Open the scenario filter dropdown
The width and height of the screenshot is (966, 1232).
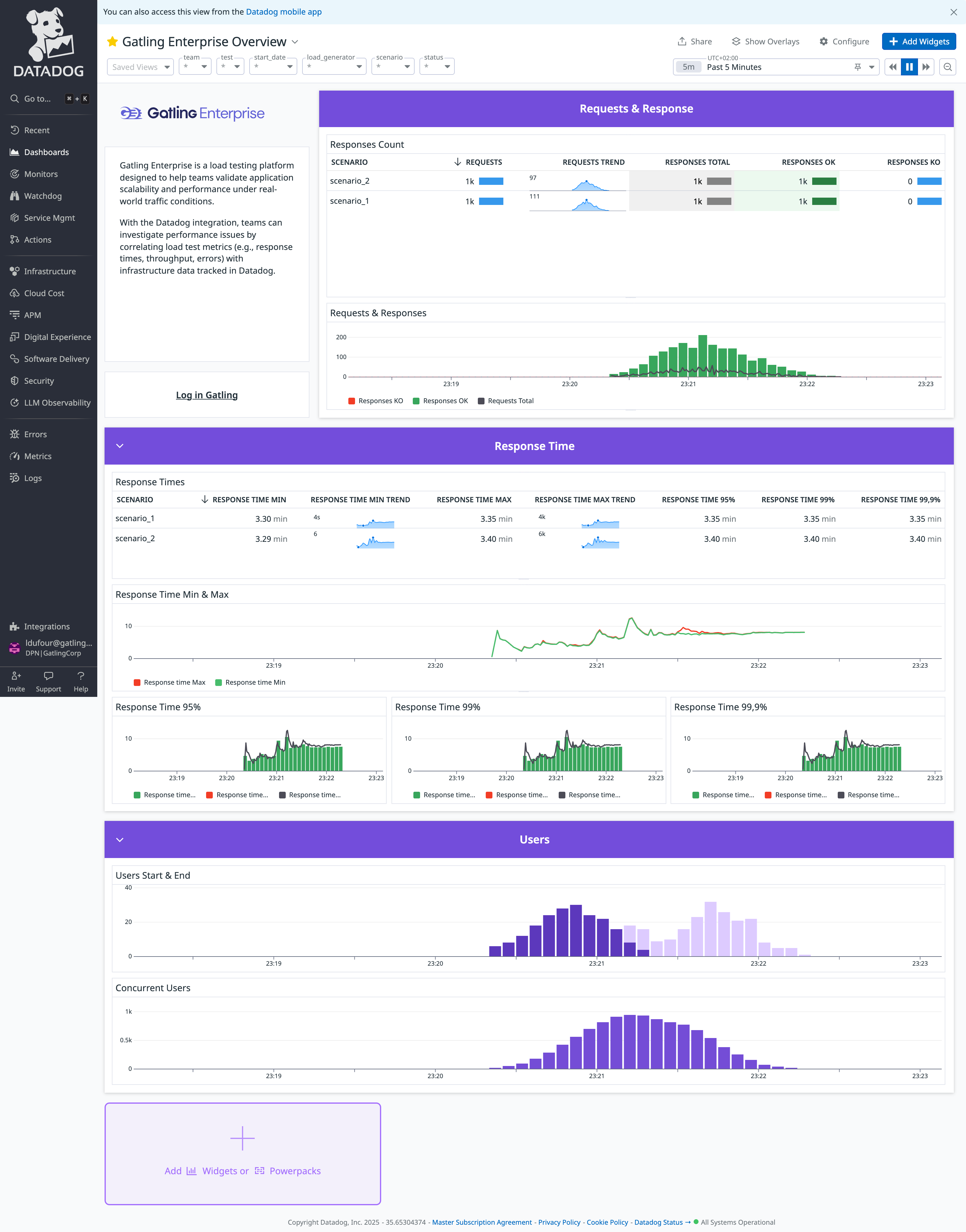point(393,67)
